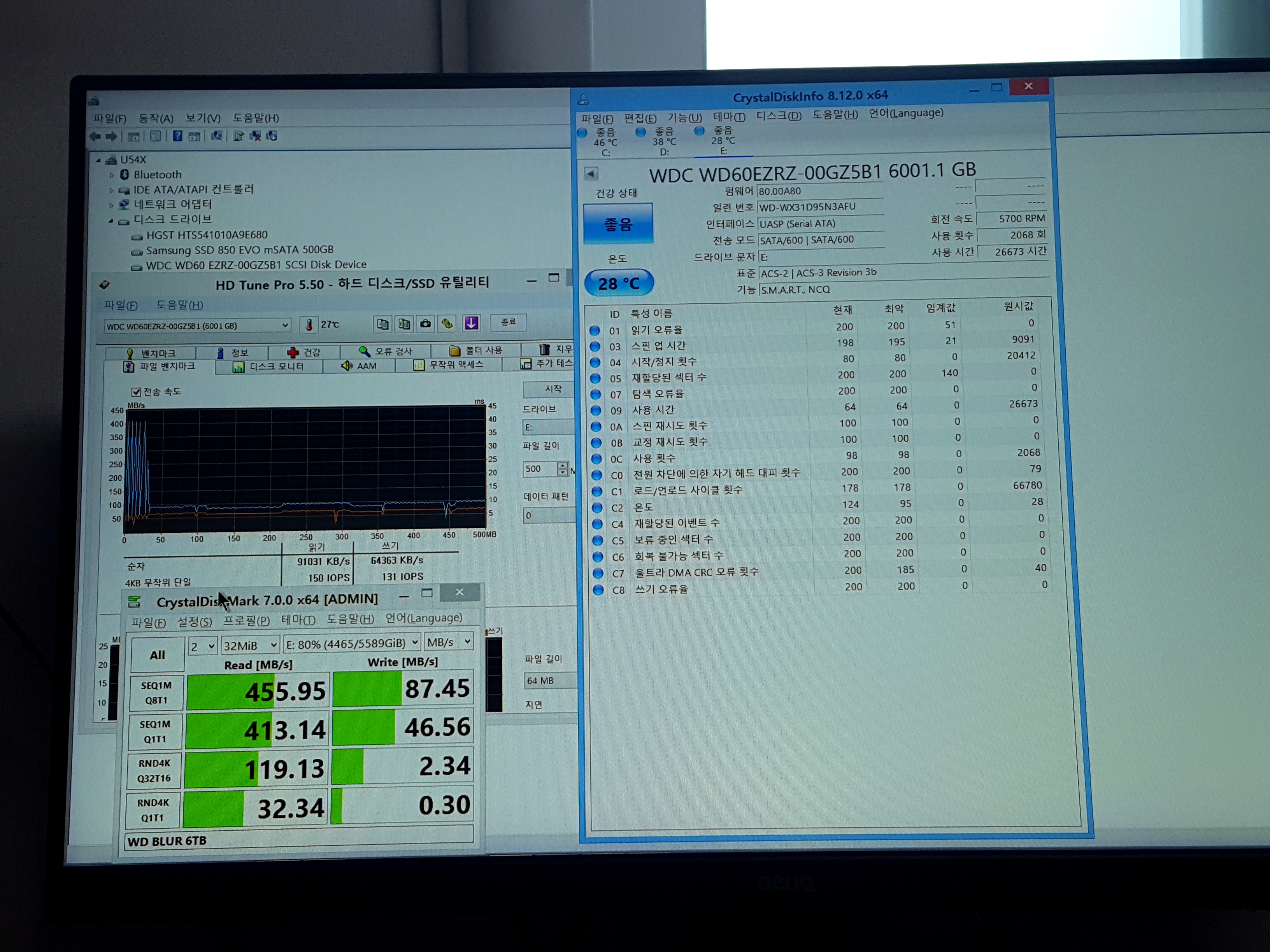Click the blue status circle for drive D:
This screenshot has height=952, width=1270.
pyautogui.click(x=641, y=132)
